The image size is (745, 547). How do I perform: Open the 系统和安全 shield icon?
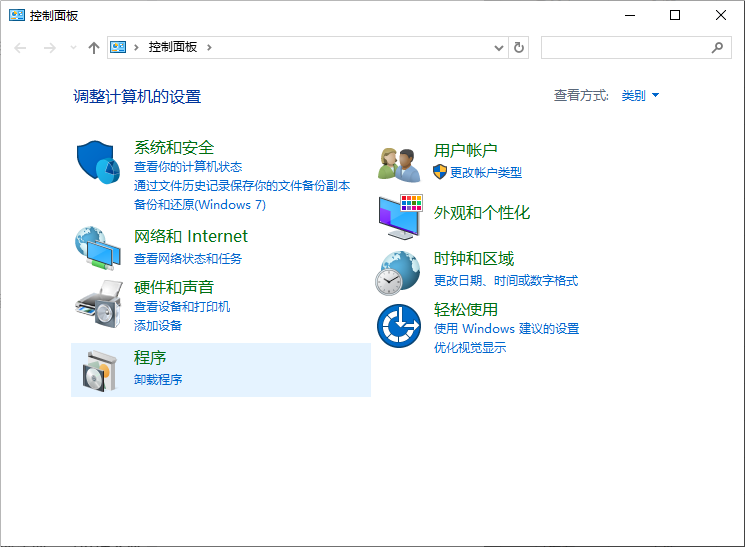coord(98,162)
